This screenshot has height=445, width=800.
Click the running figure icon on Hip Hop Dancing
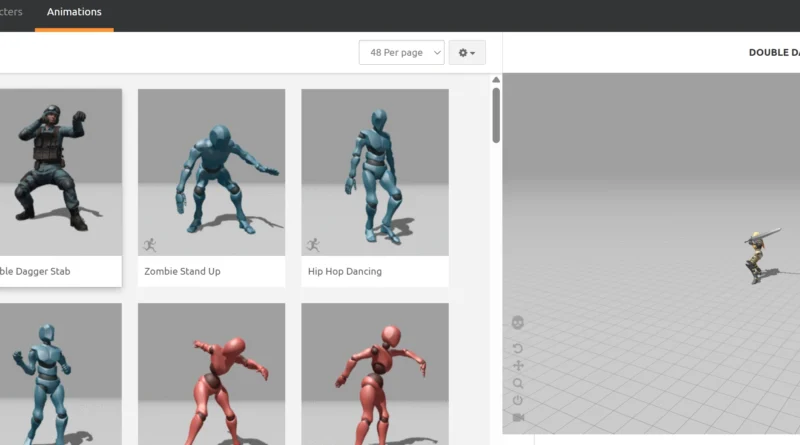pos(313,245)
